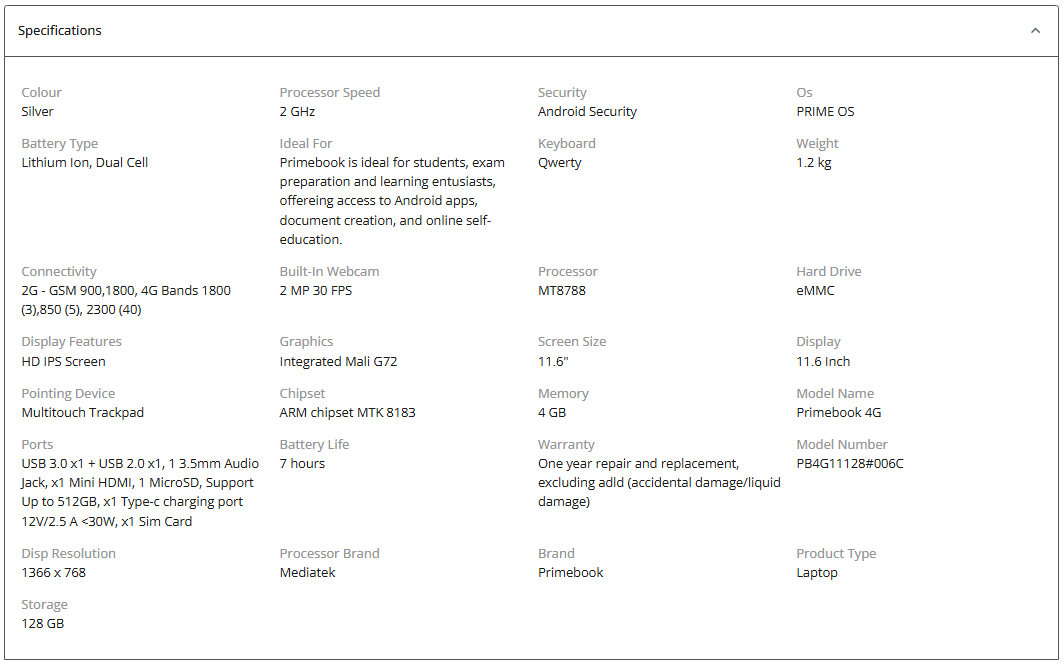This screenshot has height=664, width=1064.
Task: Click the Ideal For description paragraph
Action: (392, 201)
